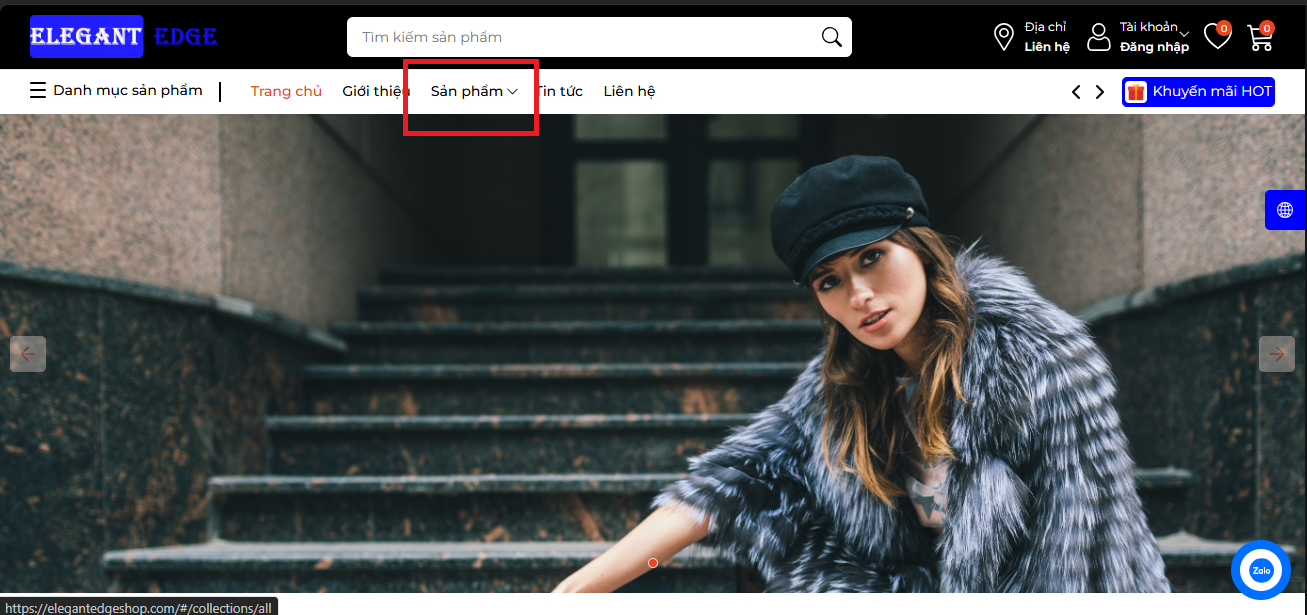Viewport: 1307px width, 615px height.
Task: Click the user account icon
Action: [1098, 37]
